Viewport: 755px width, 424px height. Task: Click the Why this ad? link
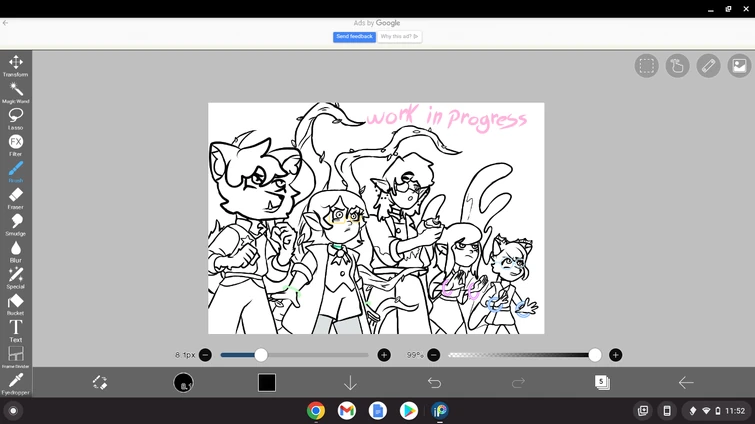coord(400,37)
